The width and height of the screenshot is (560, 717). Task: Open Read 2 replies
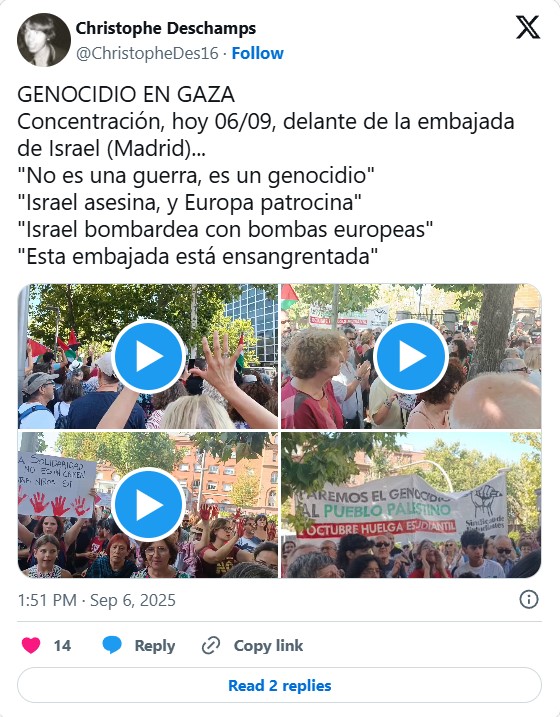279,685
